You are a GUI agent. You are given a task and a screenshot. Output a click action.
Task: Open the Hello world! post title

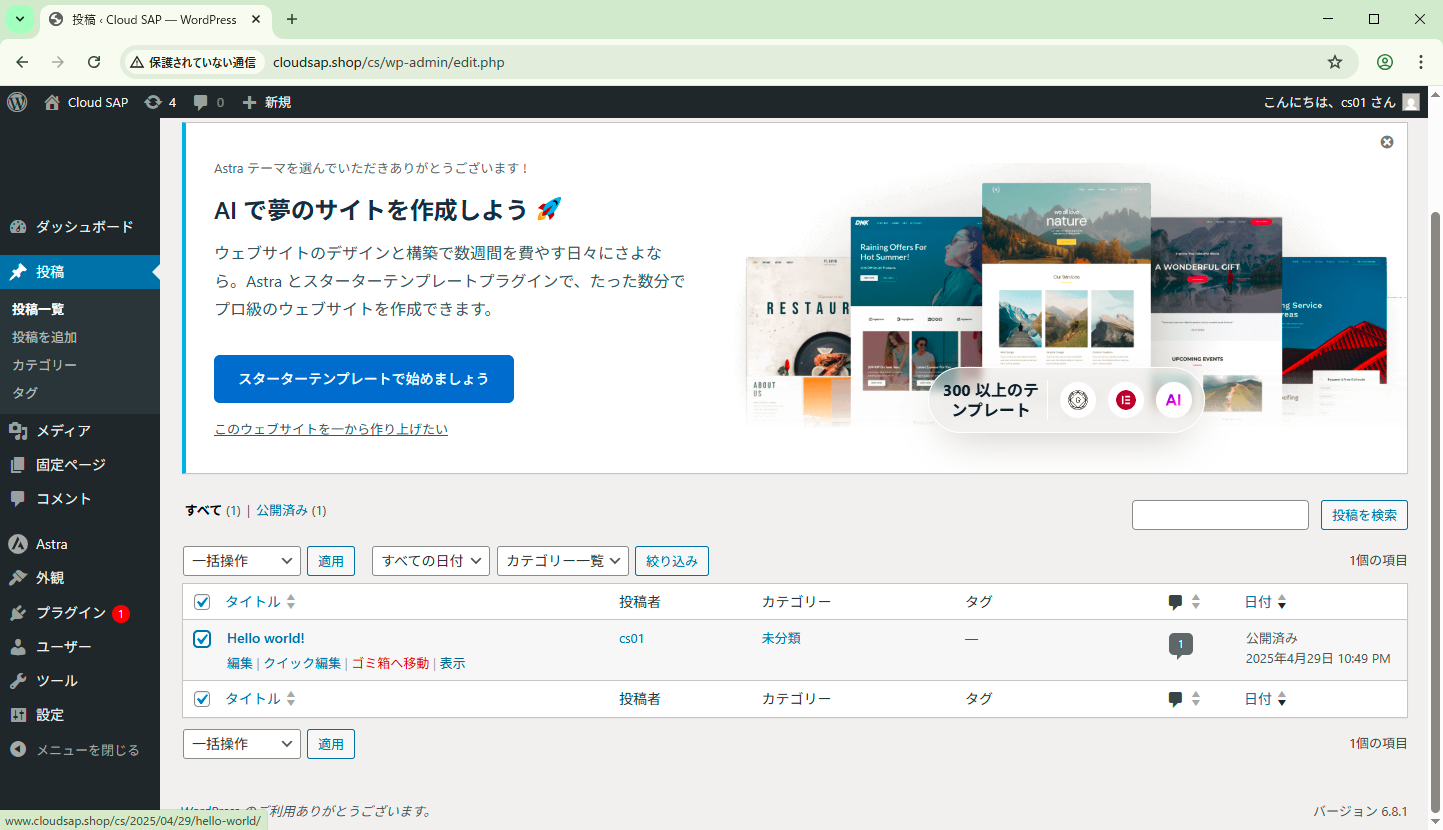pyautogui.click(x=266, y=638)
